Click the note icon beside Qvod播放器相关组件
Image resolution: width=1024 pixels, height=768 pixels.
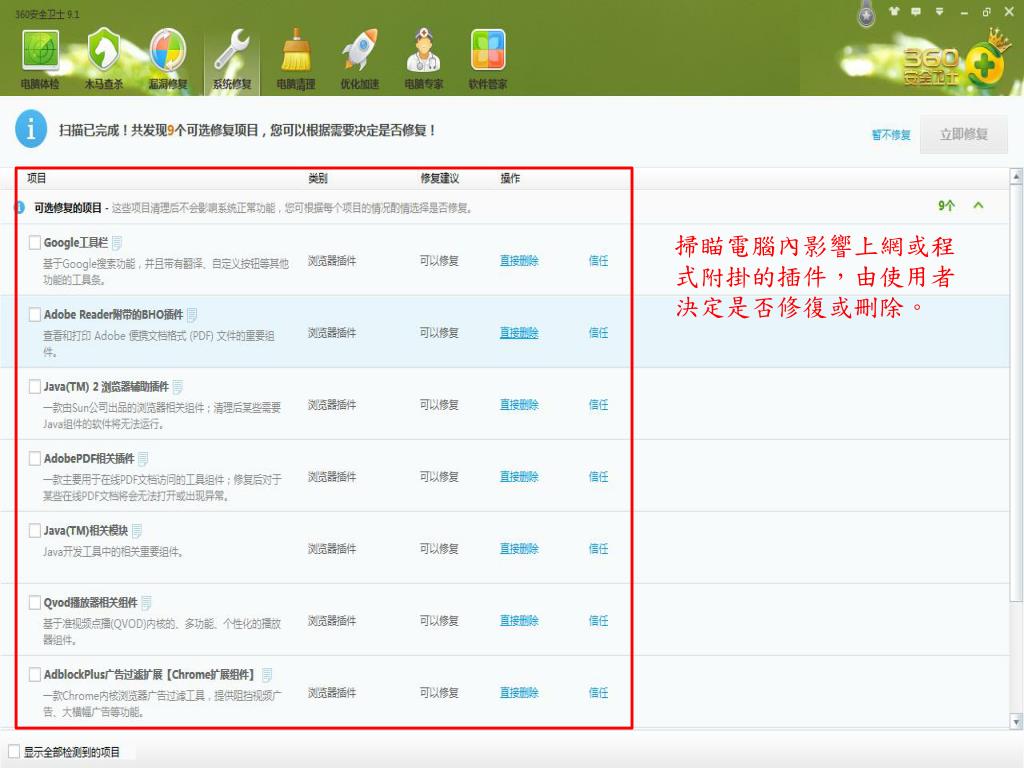coord(146,603)
